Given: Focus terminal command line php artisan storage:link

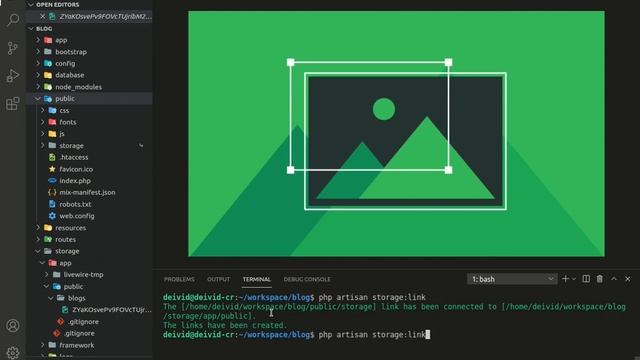Looking at the screenshot, I should [372, 335].
